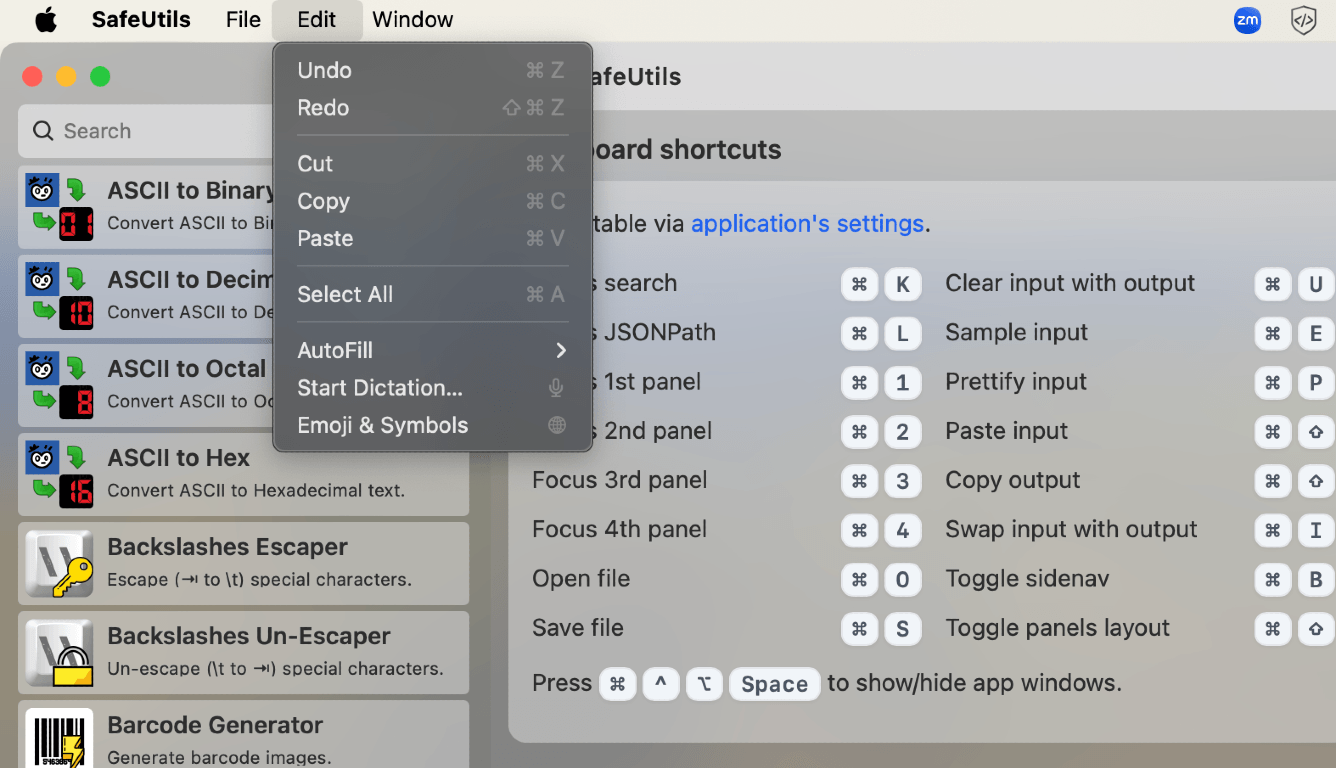Close the Edit menu from the menu bar
1336x768 pixels.
coord(317,20)
